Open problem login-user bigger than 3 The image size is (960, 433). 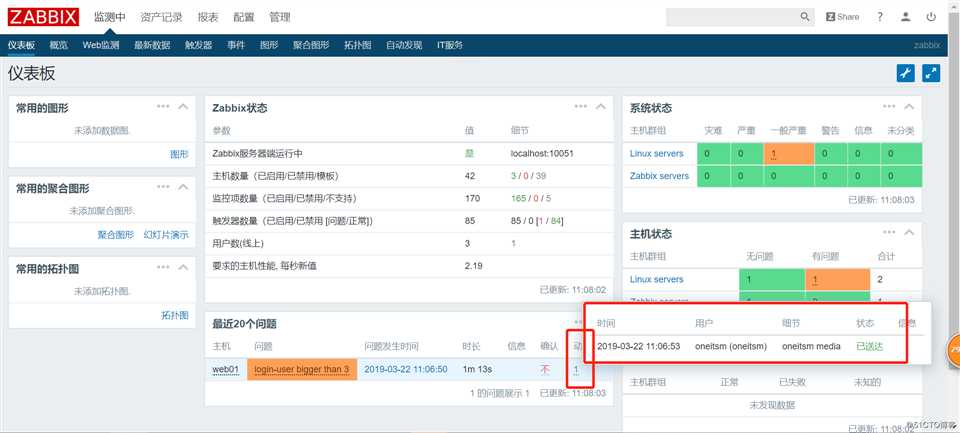coord(302,369)
